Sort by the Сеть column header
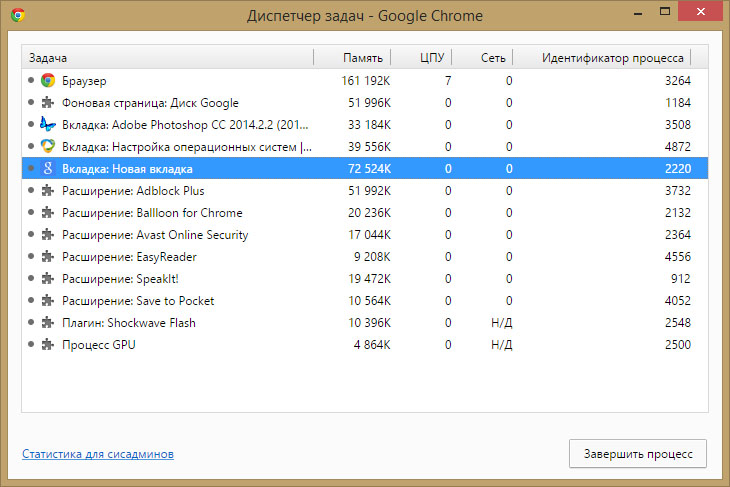Image resolution: width=730 pixels, height=487 pixels. pyautogui.click(x=482, y=57)
